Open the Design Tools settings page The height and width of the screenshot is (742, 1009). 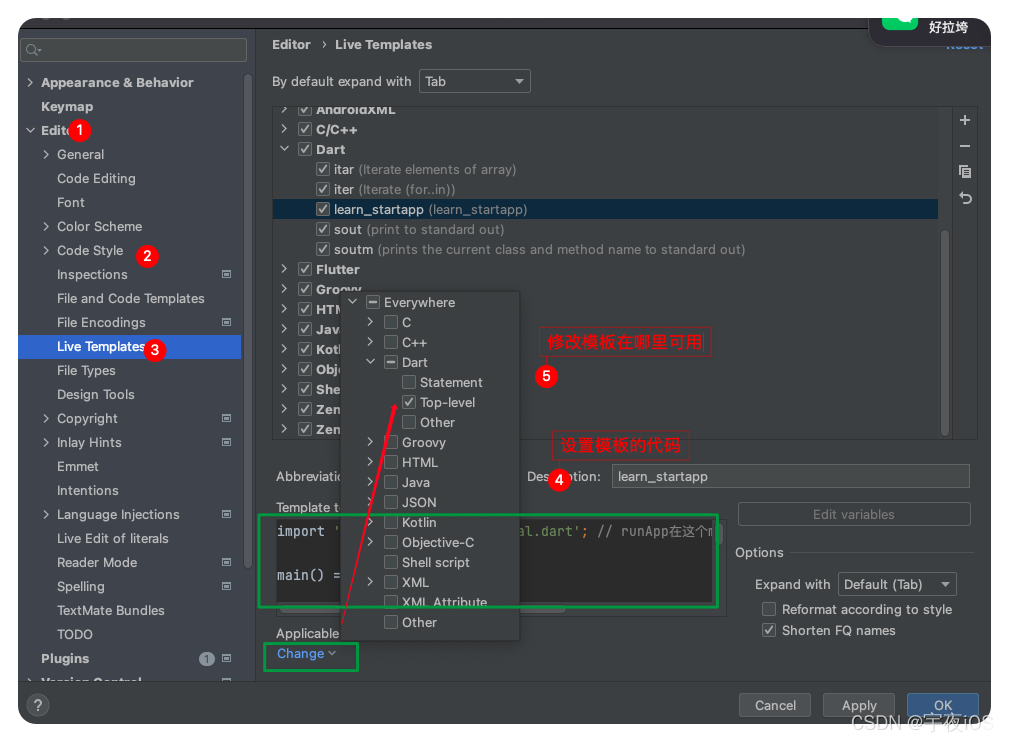point(96,394)
